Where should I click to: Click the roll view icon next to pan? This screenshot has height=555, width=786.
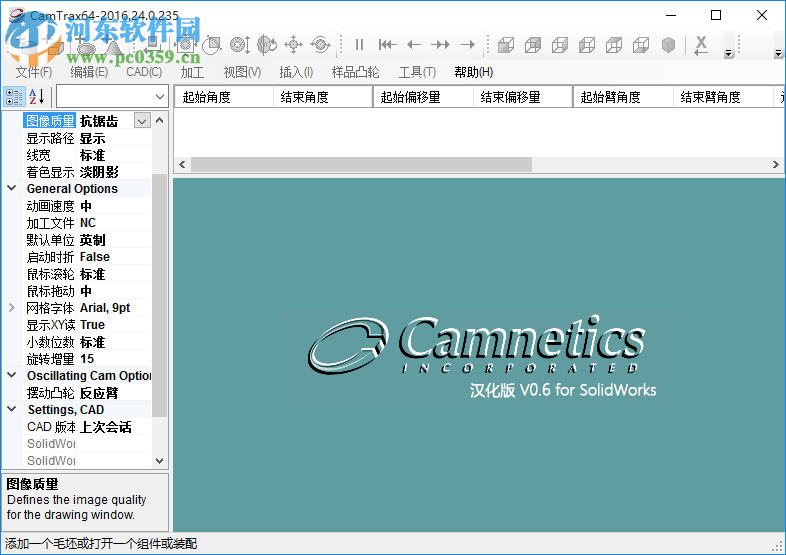(x=320, y=45)
